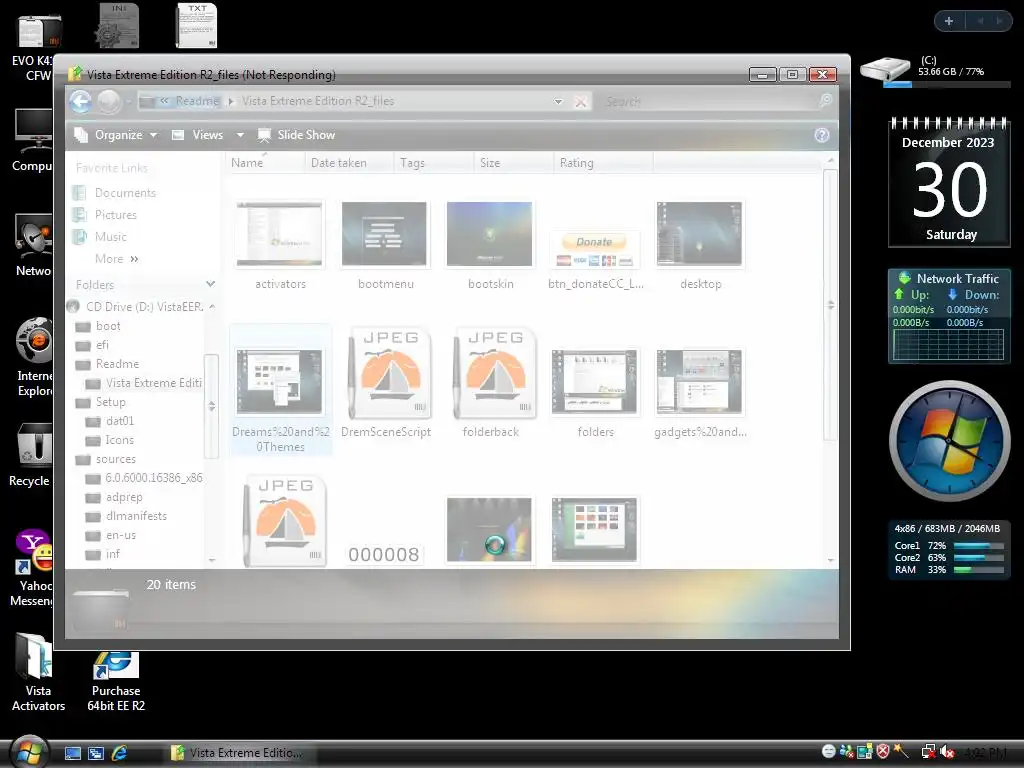Click the Readme breadcrumb in address bar
1024x768 pixels.
(x=197, y=101)
